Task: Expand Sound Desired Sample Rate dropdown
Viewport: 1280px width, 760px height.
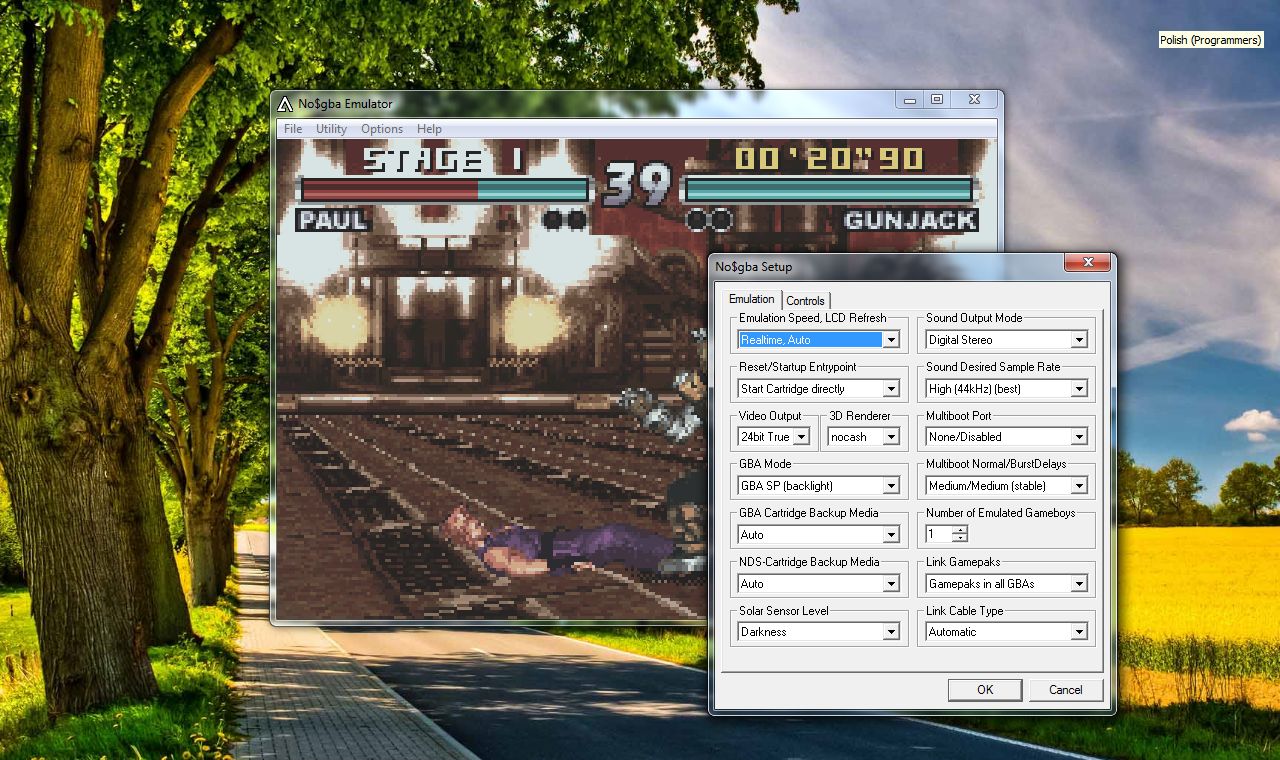Action: 1078,389
